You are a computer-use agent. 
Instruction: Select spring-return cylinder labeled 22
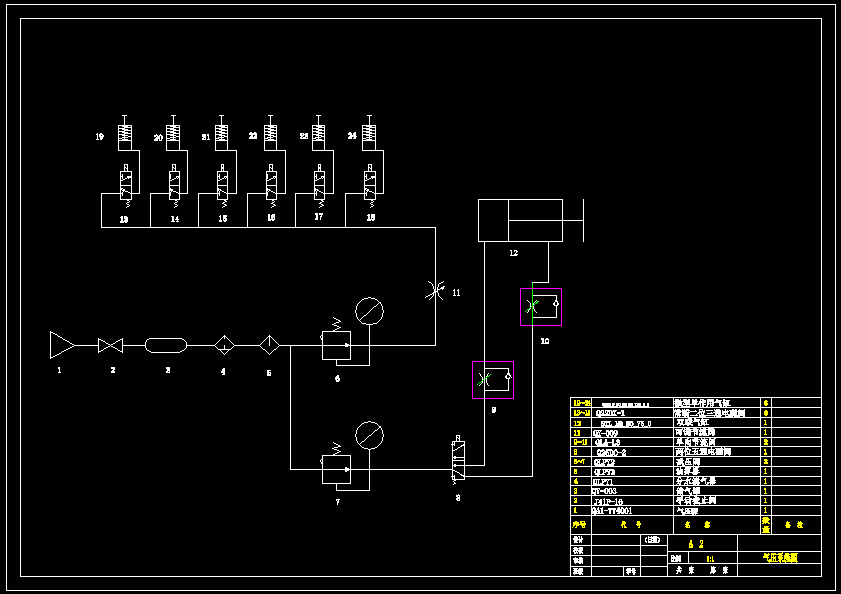tap(271, 133)
